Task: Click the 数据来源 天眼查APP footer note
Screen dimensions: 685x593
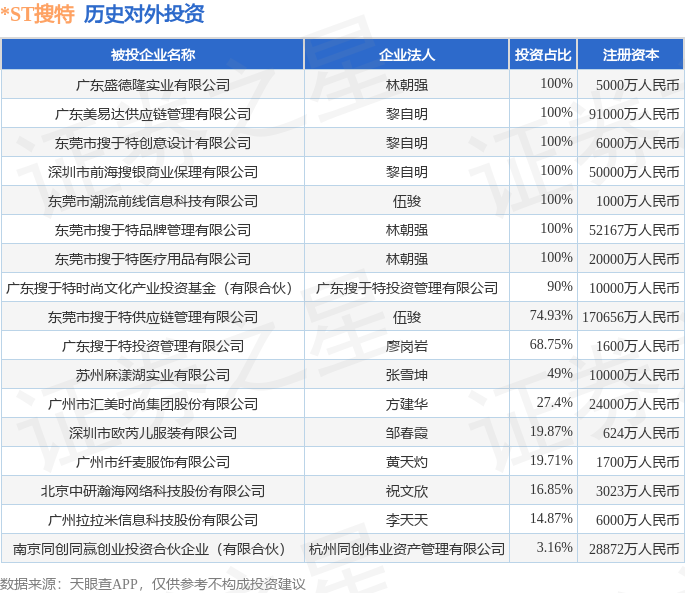Action: pyautogui.click(x=152, y=584)
